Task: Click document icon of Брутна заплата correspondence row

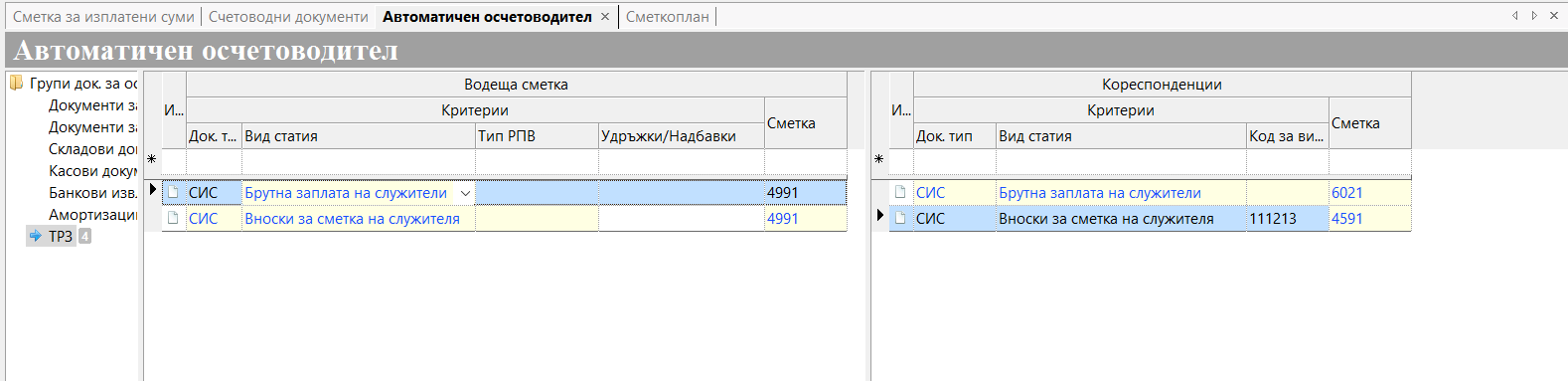Action: [x=901, y=192]
